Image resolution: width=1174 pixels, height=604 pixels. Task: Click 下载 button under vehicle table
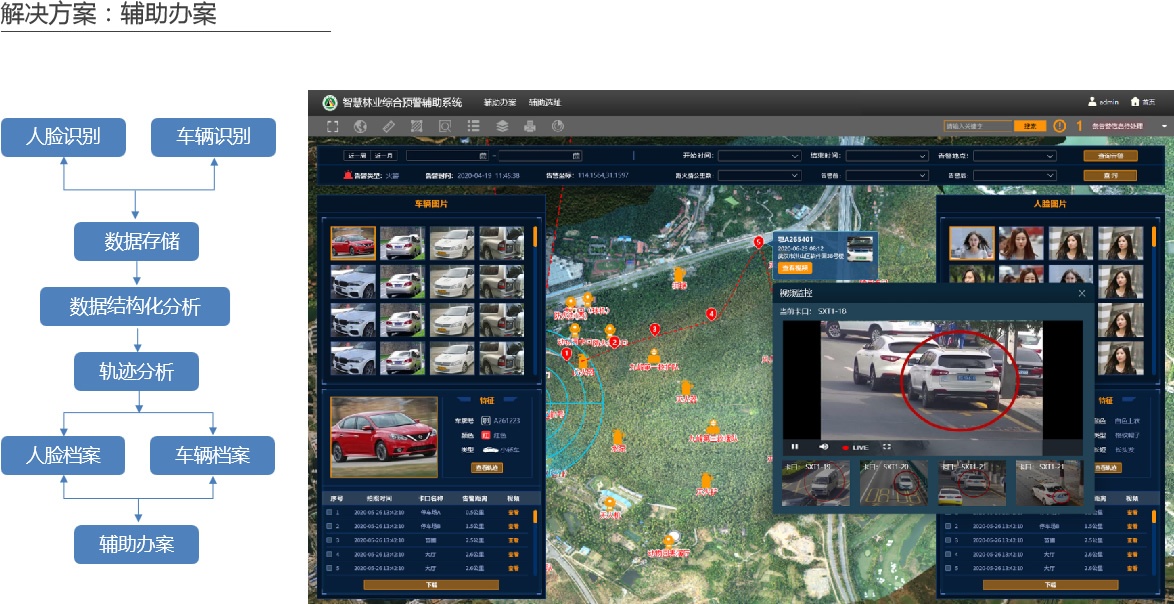[x=430, y=585]
